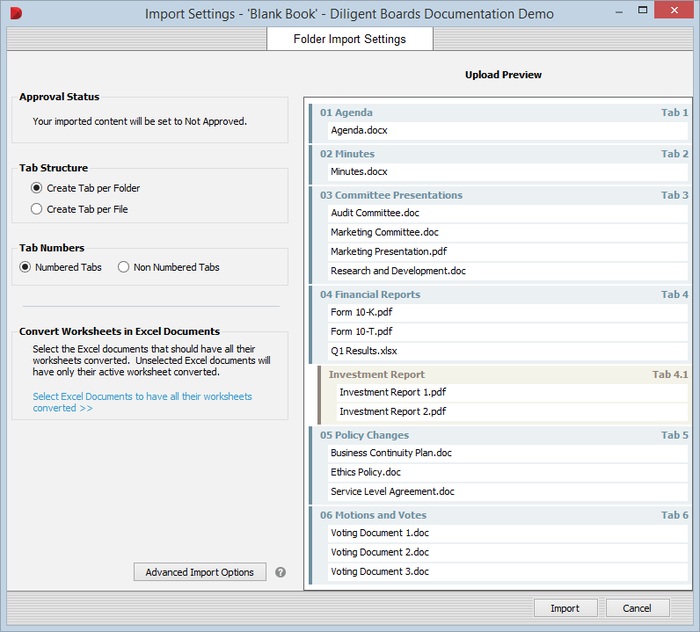Select Create Tab per Folder option
The image size is (700, 632).
37,188
